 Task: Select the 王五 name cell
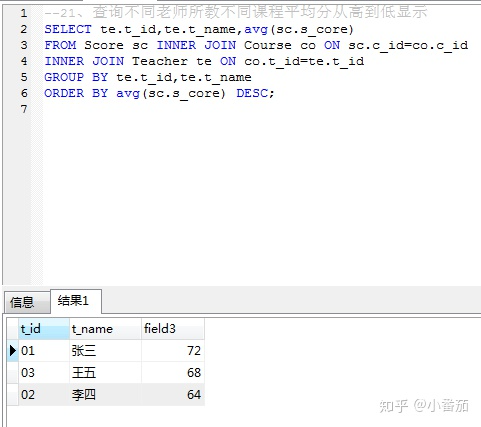coord(105,373)
